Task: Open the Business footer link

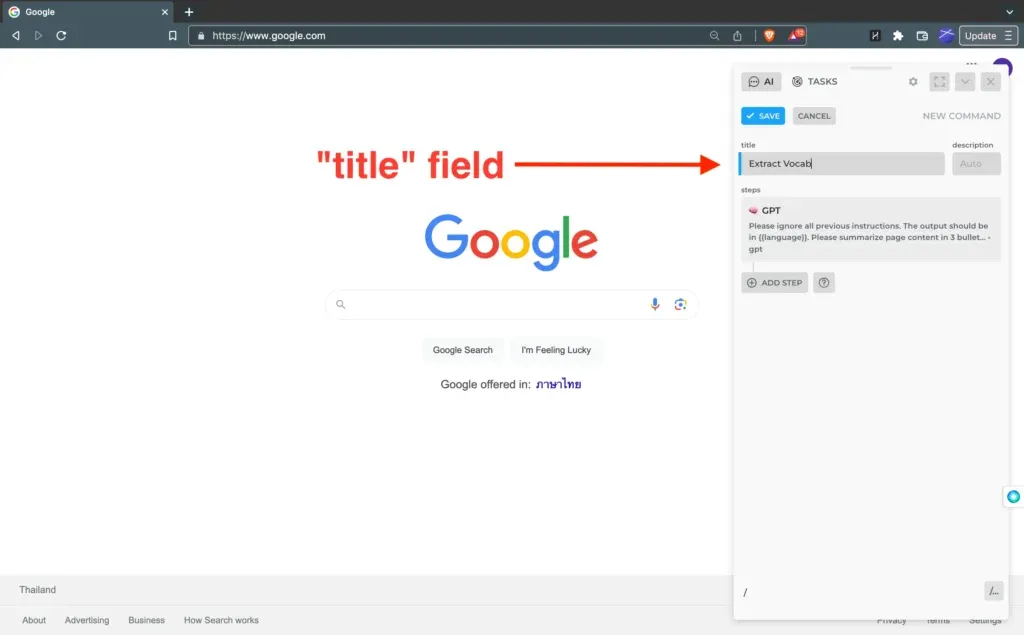Action: 146,620
